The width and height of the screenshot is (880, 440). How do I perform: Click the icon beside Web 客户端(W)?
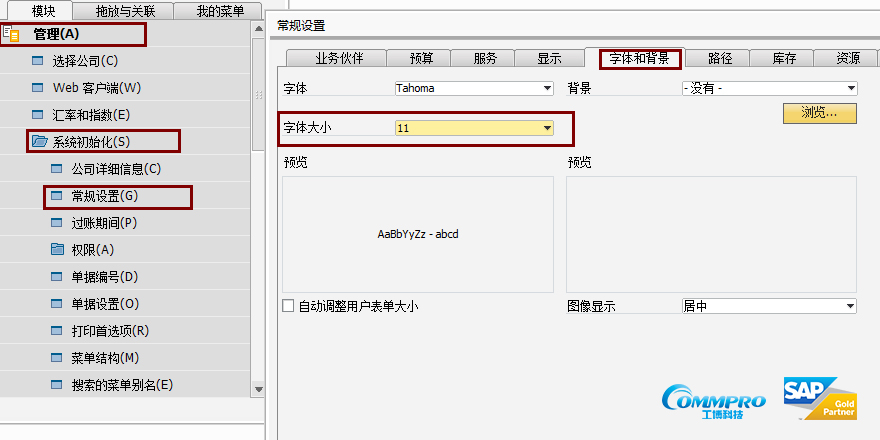coord(38,88)
